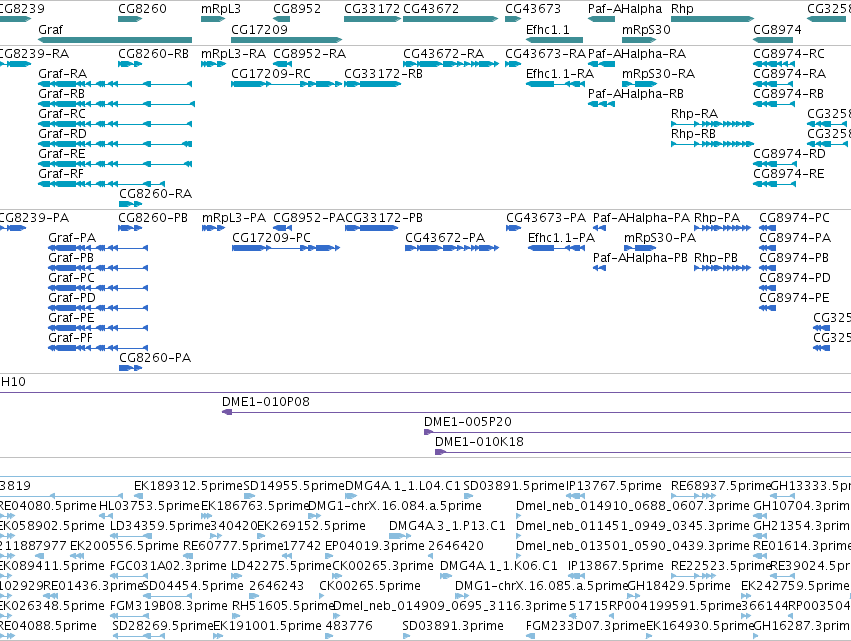Select the DMG1-chrX.16.084.a.5prime EST label
The height and width of the screenshot is (641, 851).
pos(395,506)
